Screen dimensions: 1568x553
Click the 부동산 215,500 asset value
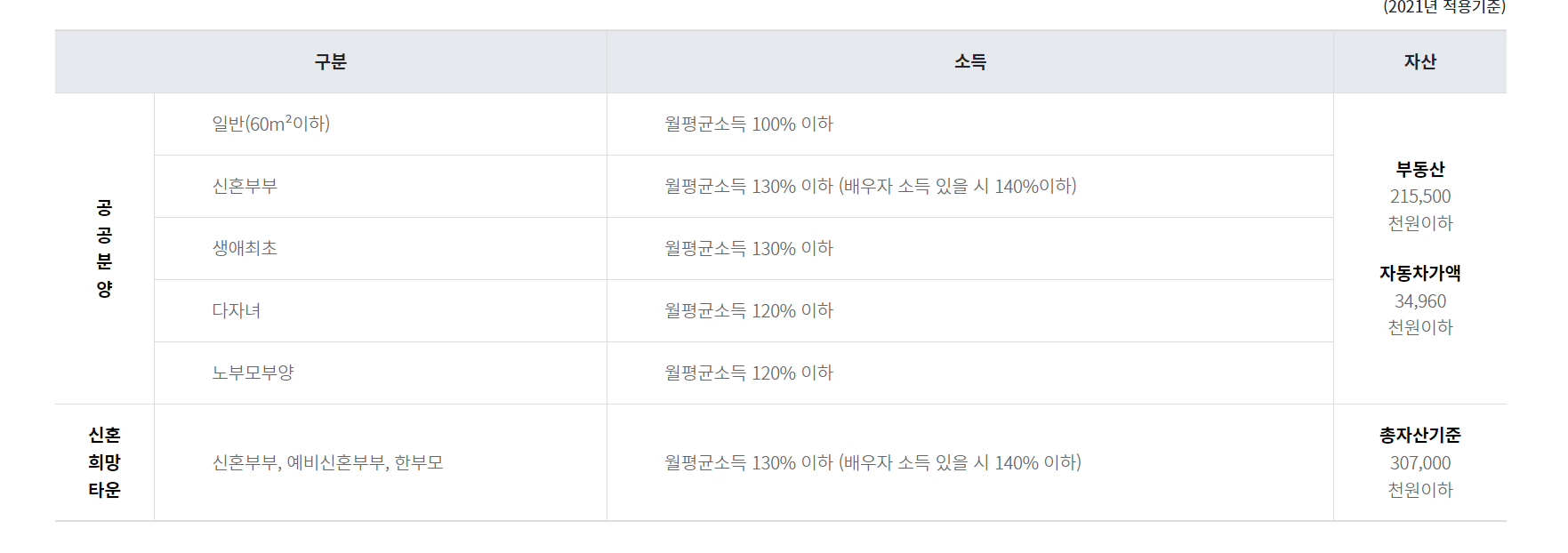tap(1420, 196)
